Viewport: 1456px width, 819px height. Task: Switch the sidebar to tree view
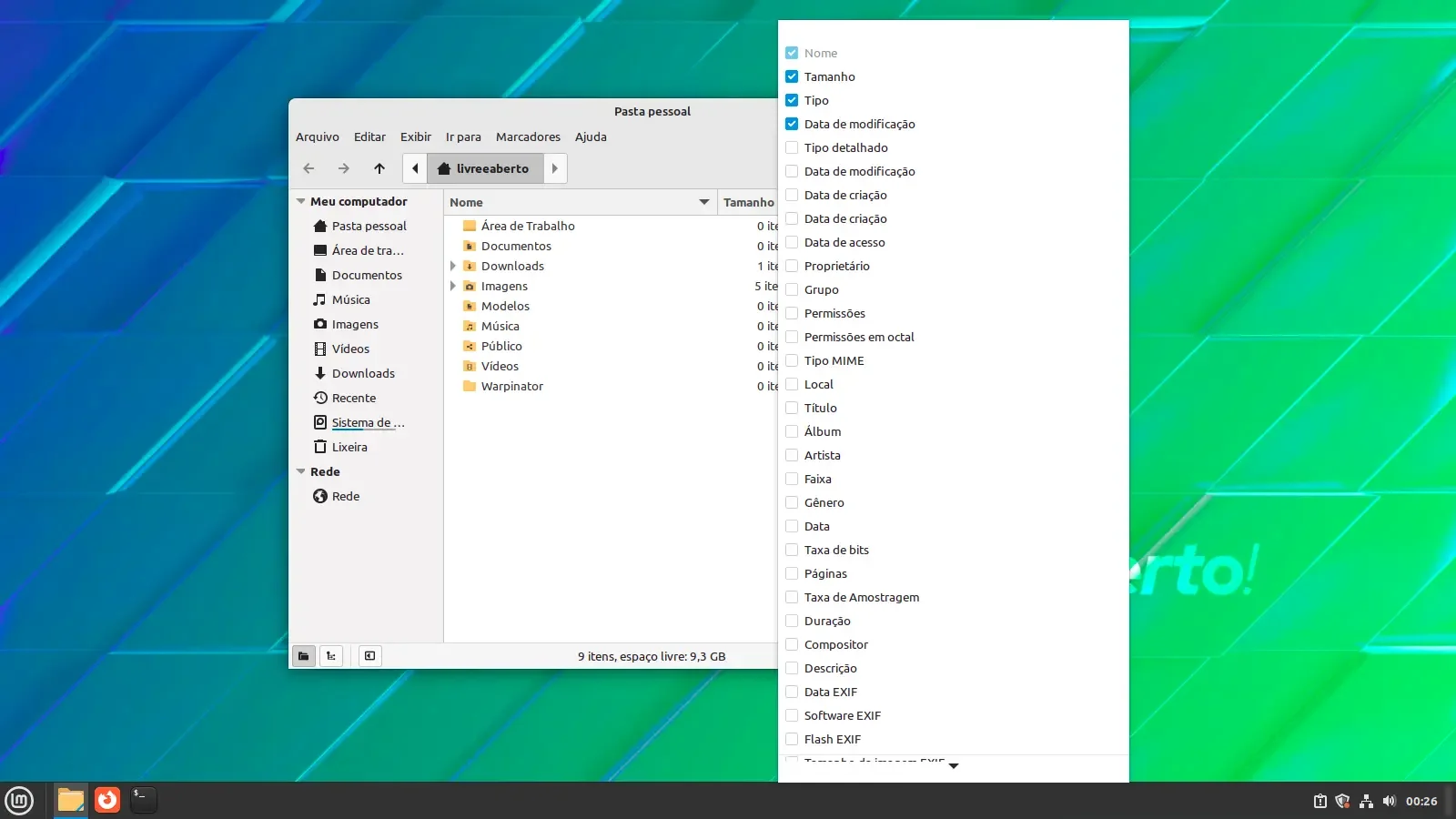pos(331,656)
